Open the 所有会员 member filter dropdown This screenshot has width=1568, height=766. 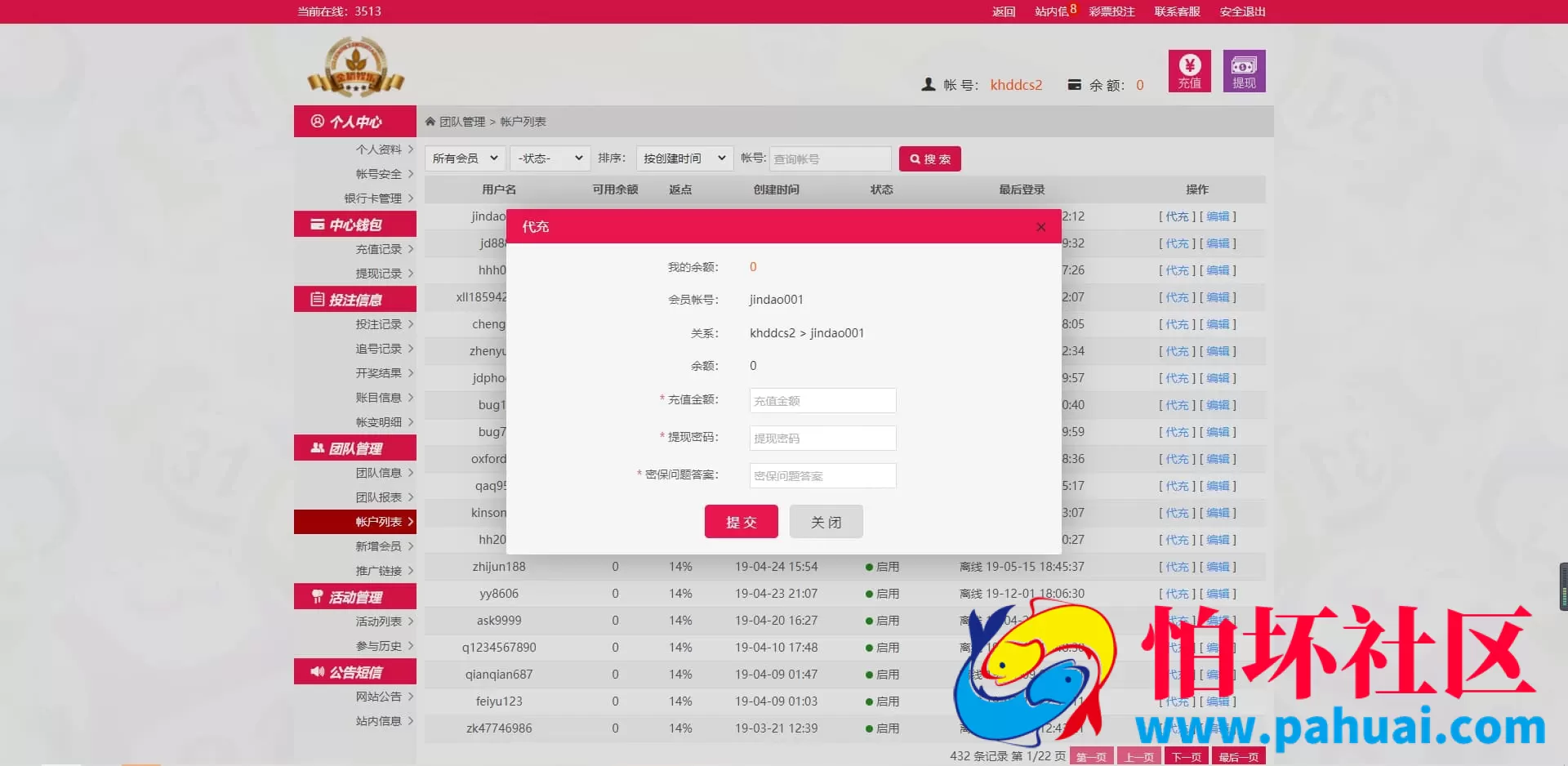tap(464, 158)
